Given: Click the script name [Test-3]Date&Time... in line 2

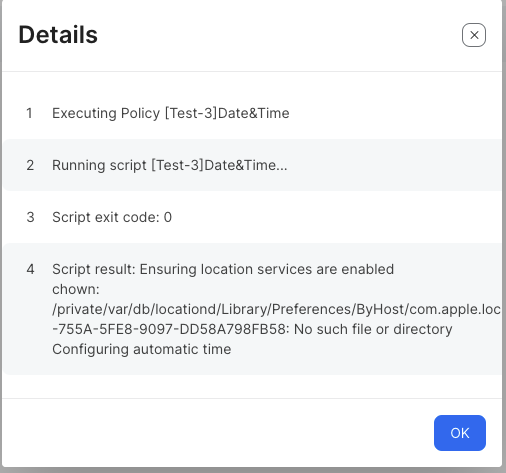Looking at the screenshot, I should tap(219, 165).
